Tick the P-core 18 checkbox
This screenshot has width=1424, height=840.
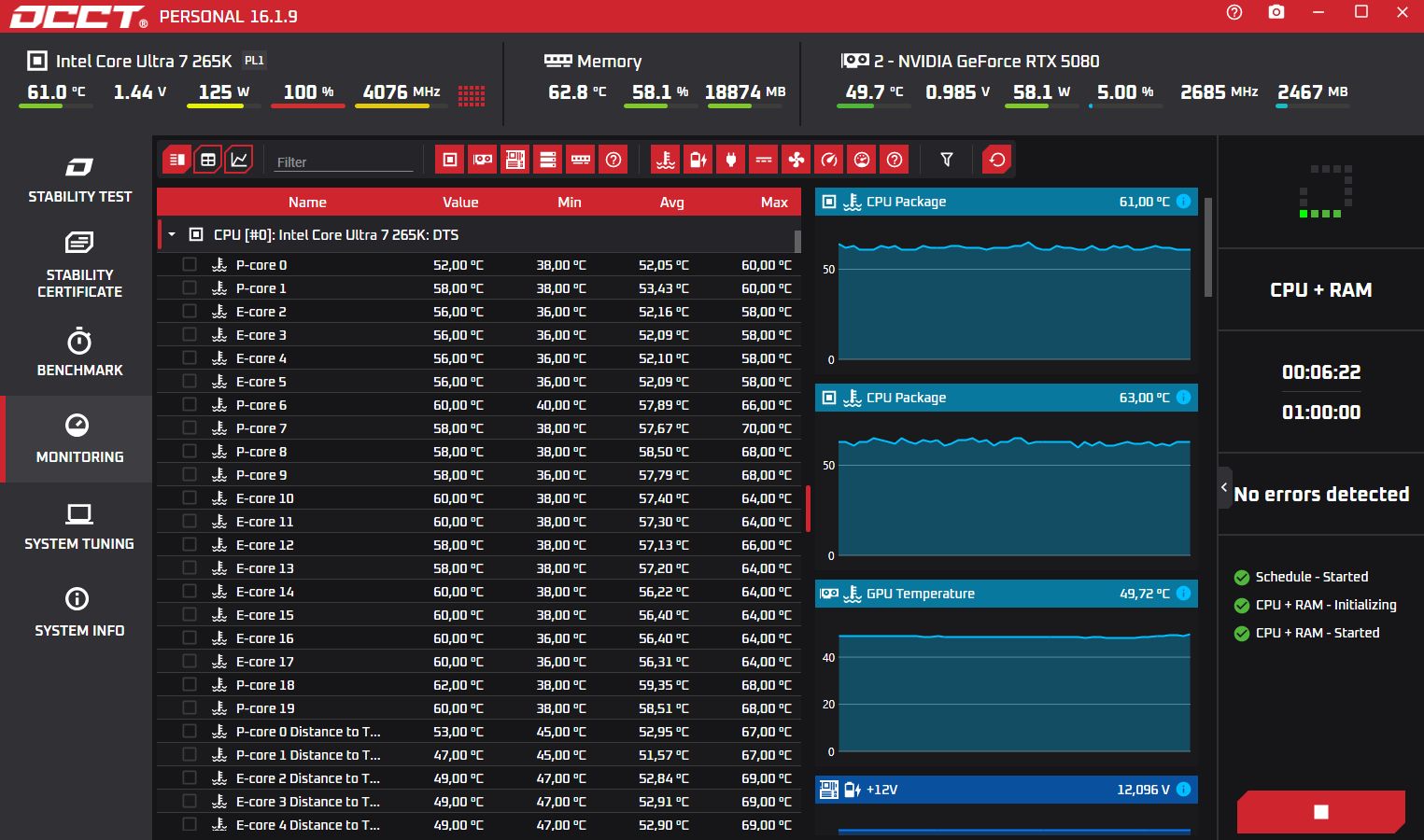pos(190,684)
